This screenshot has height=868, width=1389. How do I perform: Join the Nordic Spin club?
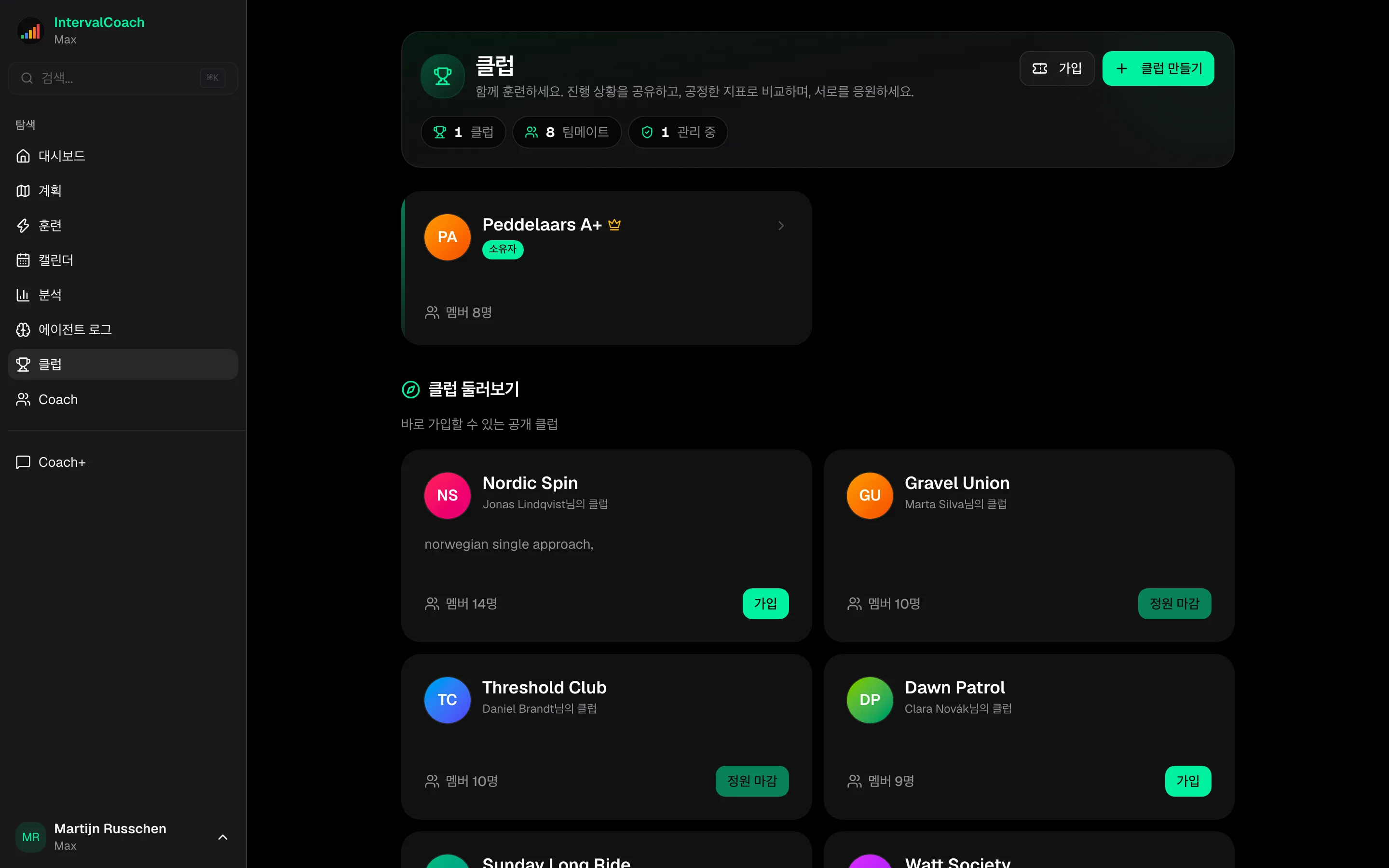coord(765,604)
